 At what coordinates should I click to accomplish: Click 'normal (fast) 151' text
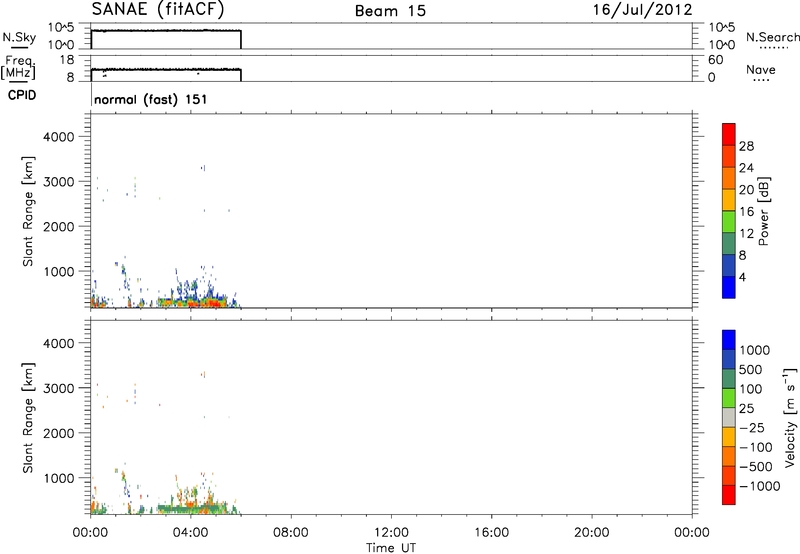[x=151, y=99]
